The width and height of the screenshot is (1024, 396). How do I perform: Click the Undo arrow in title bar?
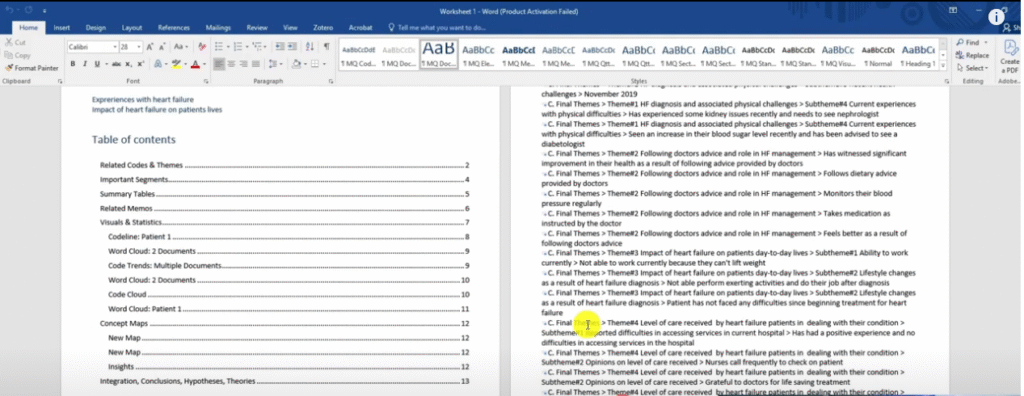tap(9, 11)
